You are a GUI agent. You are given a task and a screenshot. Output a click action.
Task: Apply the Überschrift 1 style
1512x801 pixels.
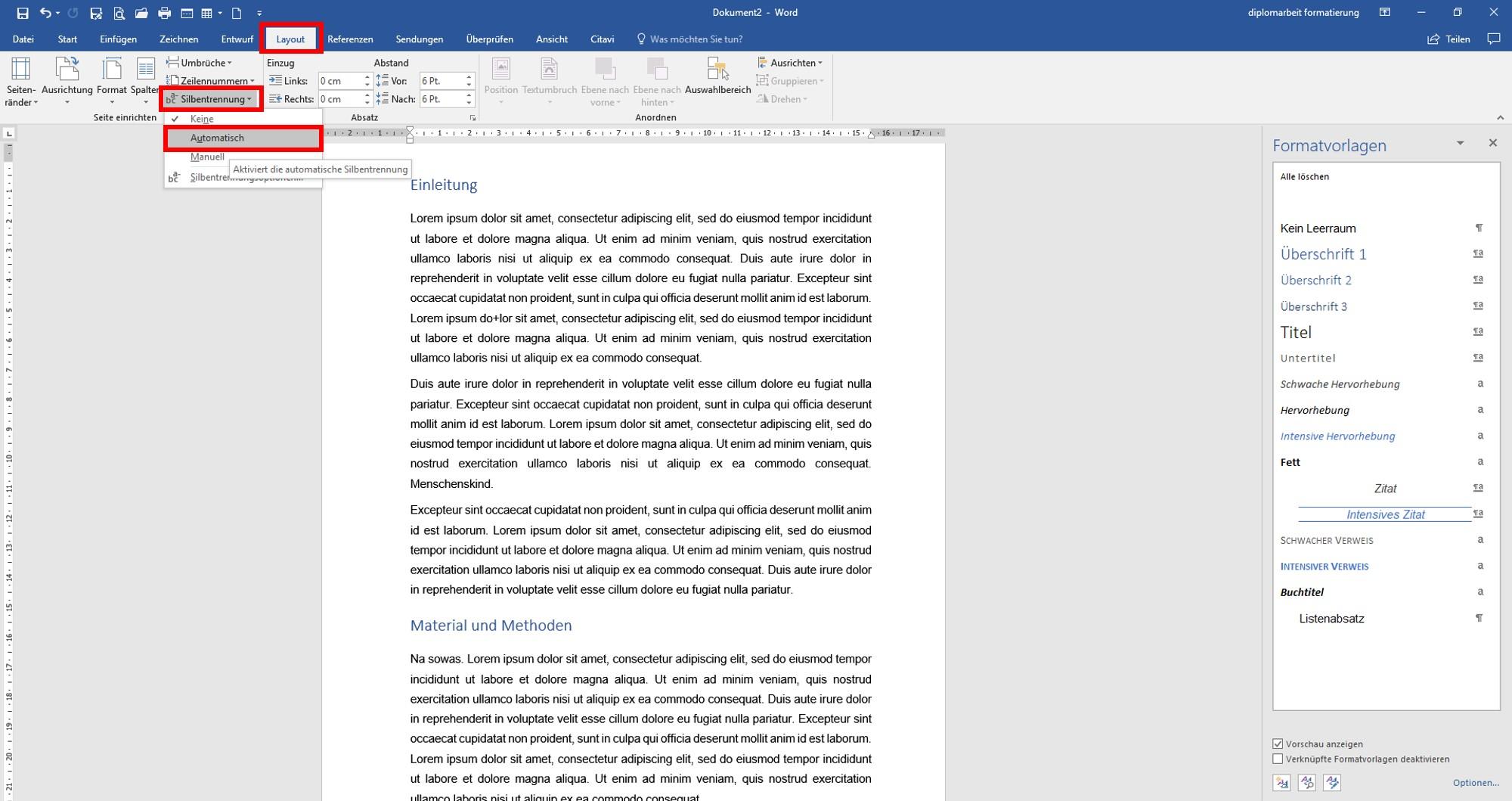(1382, 254)
